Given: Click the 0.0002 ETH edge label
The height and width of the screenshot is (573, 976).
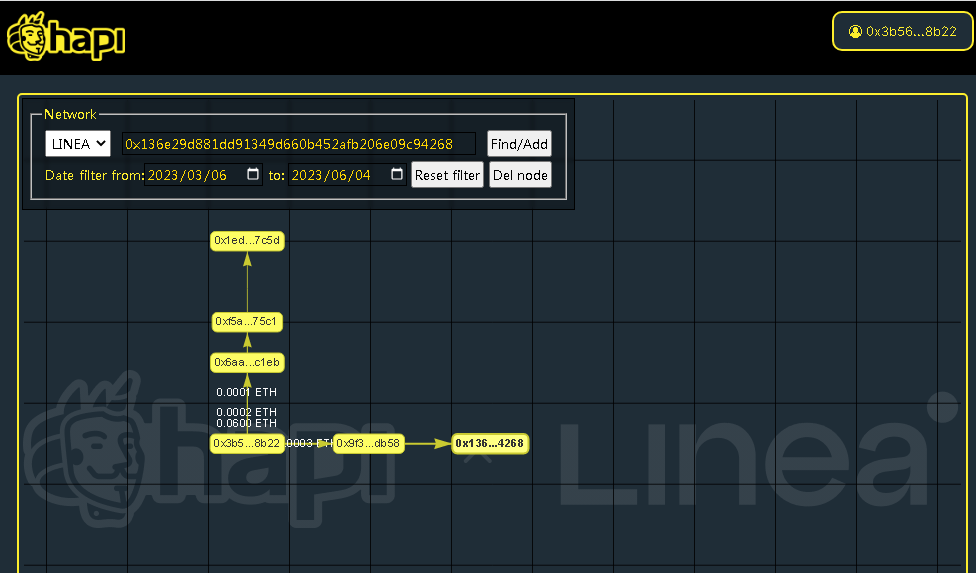Looking at the screenshot, I should (x=246, y=412).
